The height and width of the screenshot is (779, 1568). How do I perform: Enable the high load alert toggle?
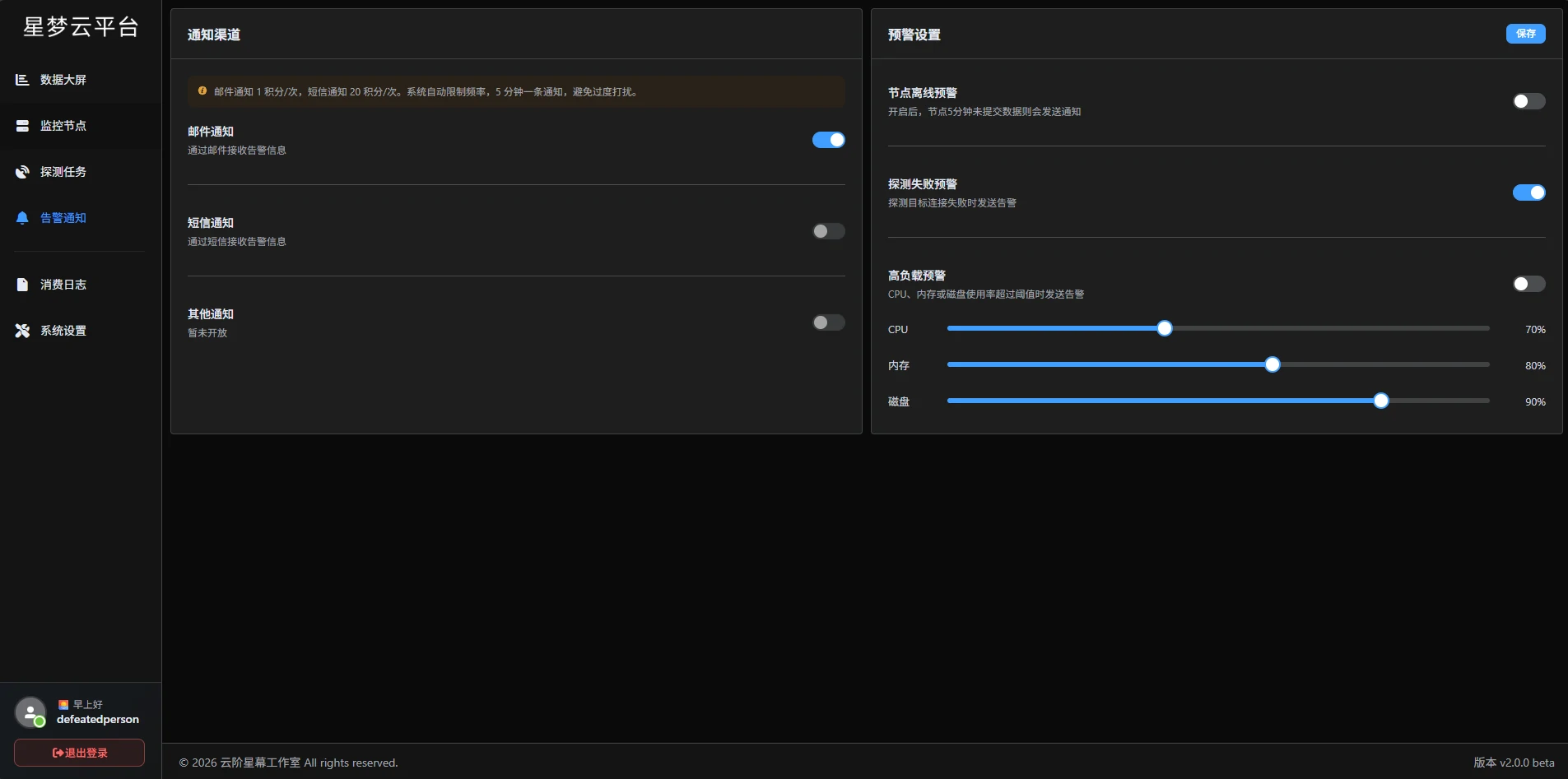[1528, 284]
